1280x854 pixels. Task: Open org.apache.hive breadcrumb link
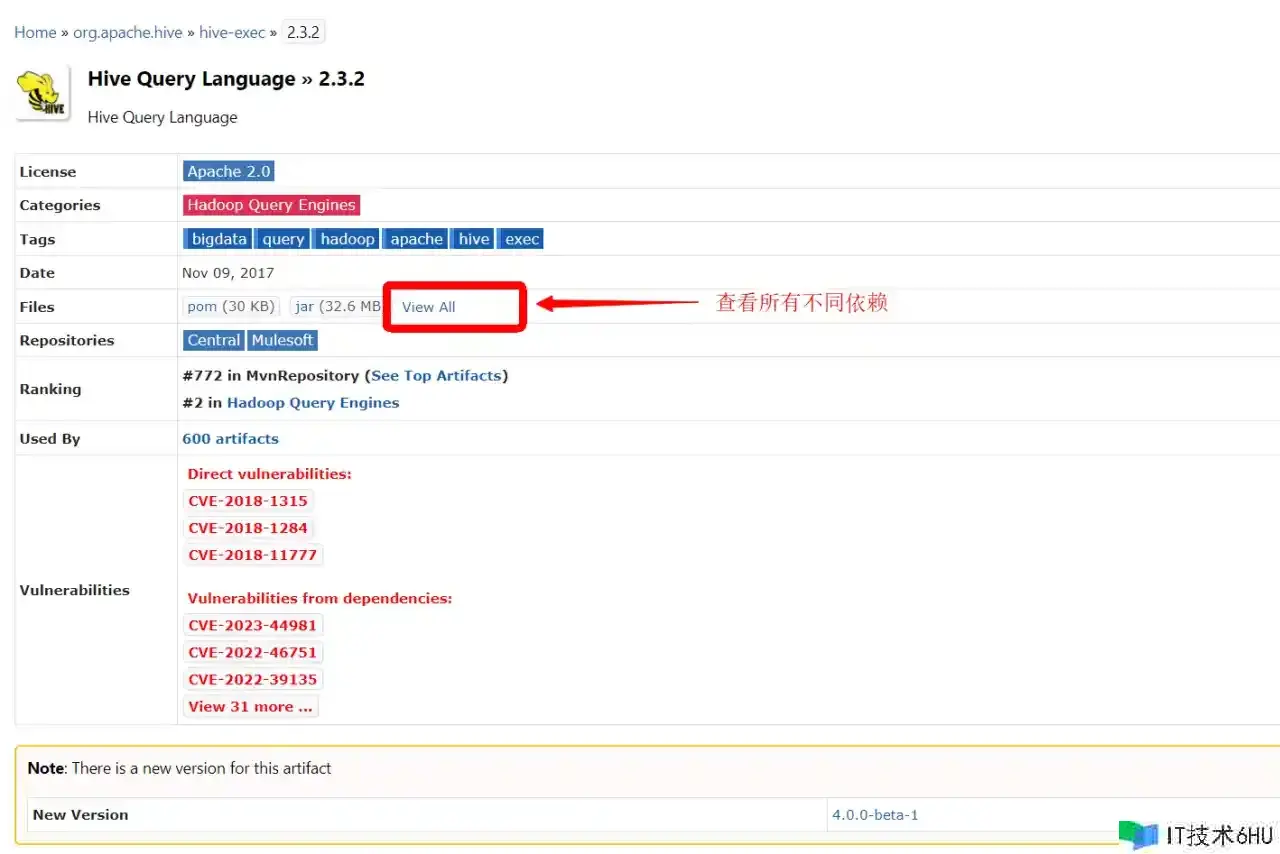128,32
